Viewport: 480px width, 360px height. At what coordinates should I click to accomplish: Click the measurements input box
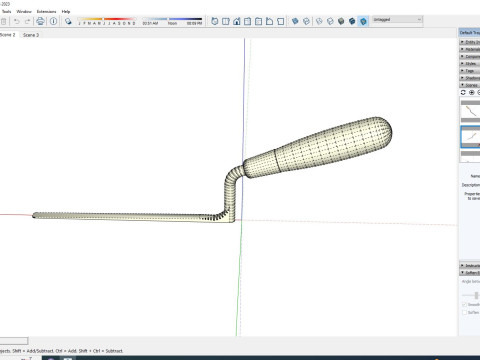point(14,341)
